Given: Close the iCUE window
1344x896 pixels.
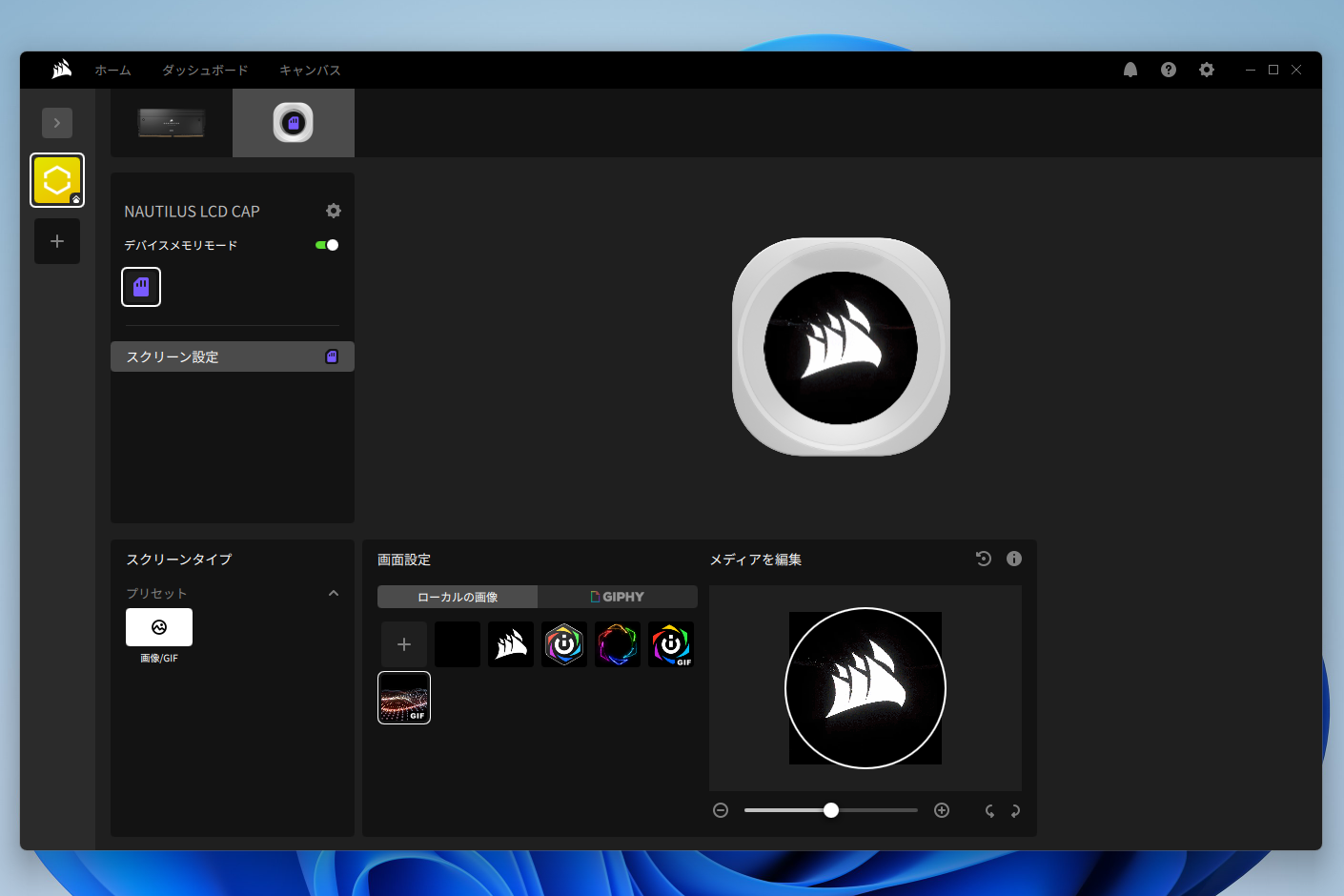Looking at the screenshot, I should [x=1296, y=70].
